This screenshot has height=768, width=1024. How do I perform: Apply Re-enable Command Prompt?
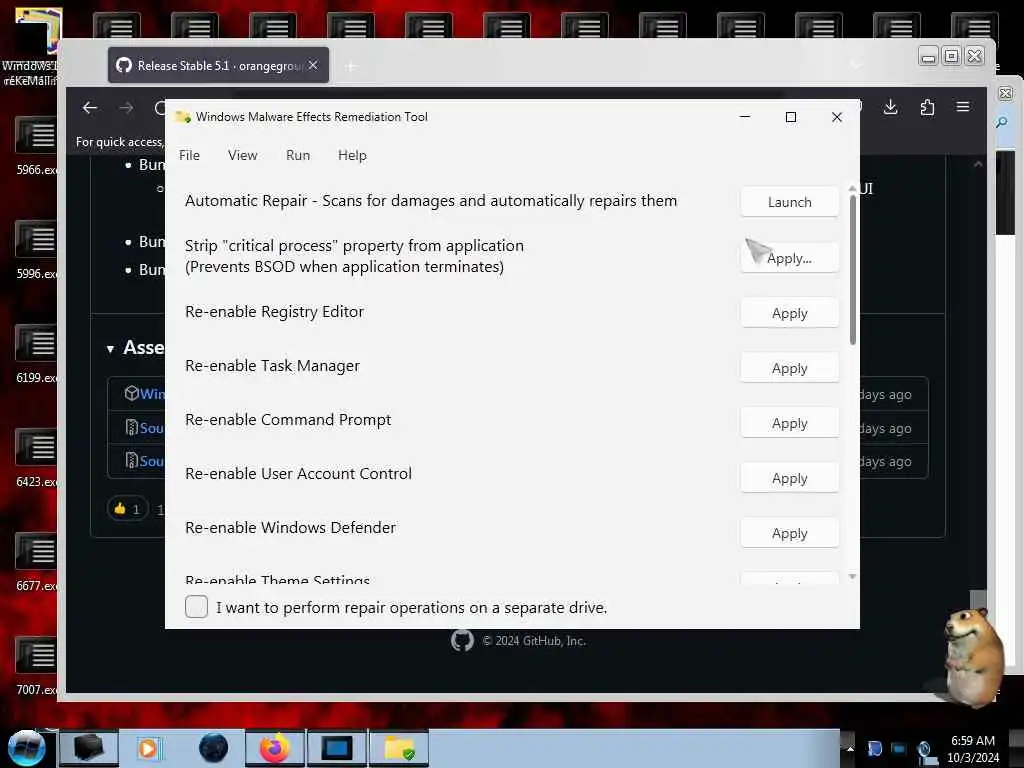coord(789,423)
